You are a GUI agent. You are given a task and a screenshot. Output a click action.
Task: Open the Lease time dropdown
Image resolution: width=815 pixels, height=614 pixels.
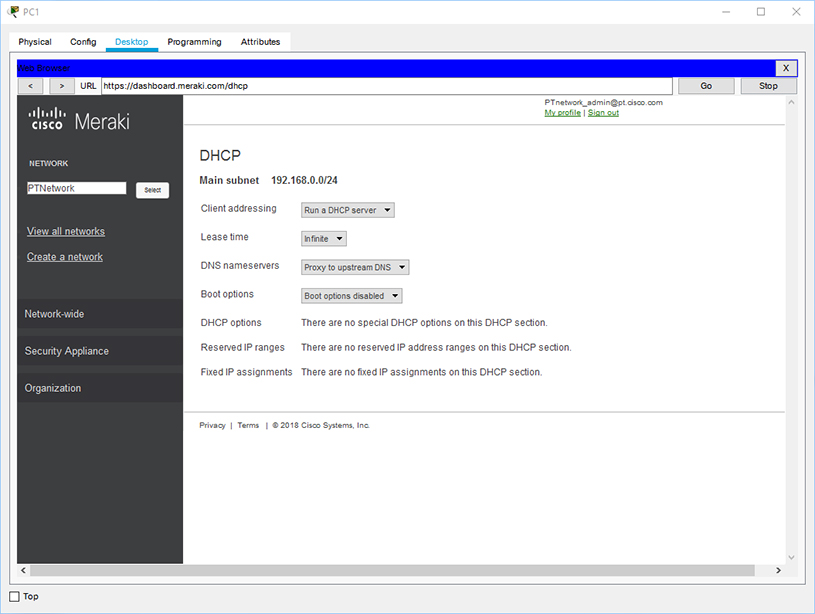pyautogui.click(x=324, y=239)
